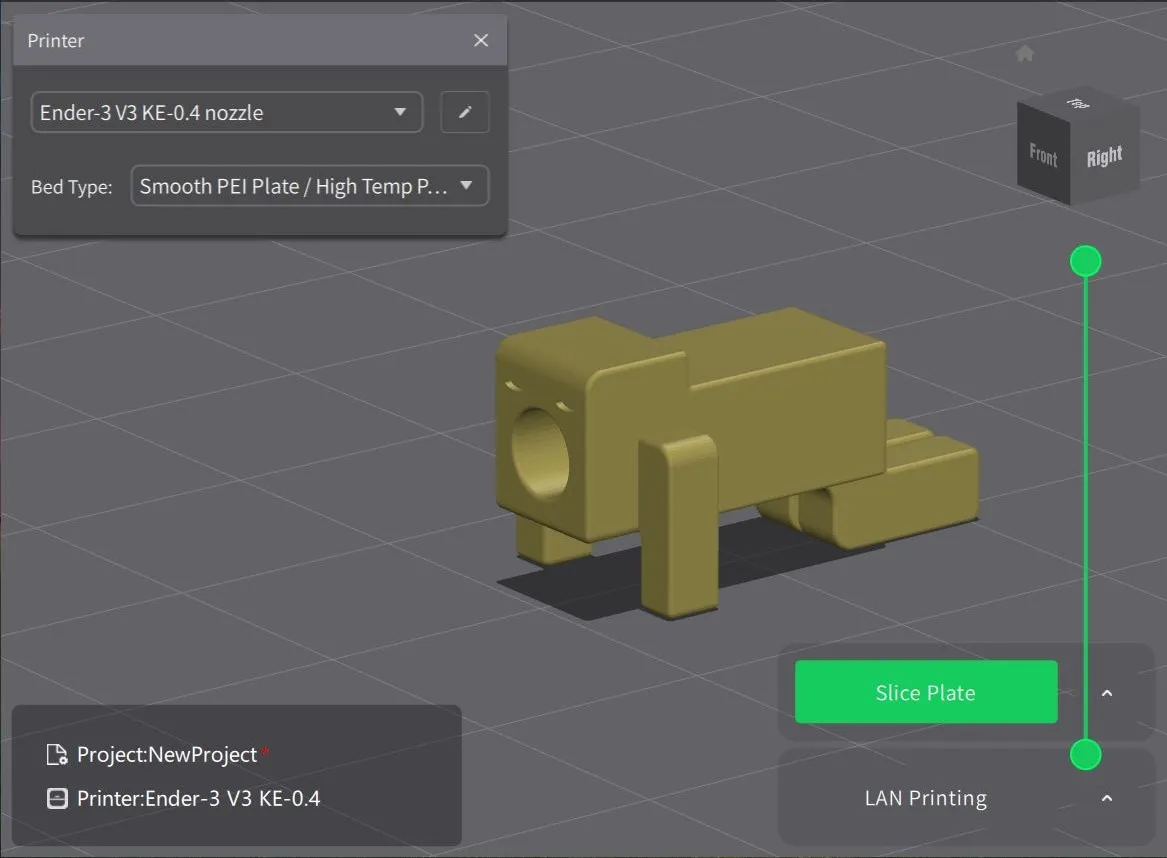This screenshot has height=858, width=1167.
Task: Click the top handle of the green slider
Action: click(x=1085, y=262)
